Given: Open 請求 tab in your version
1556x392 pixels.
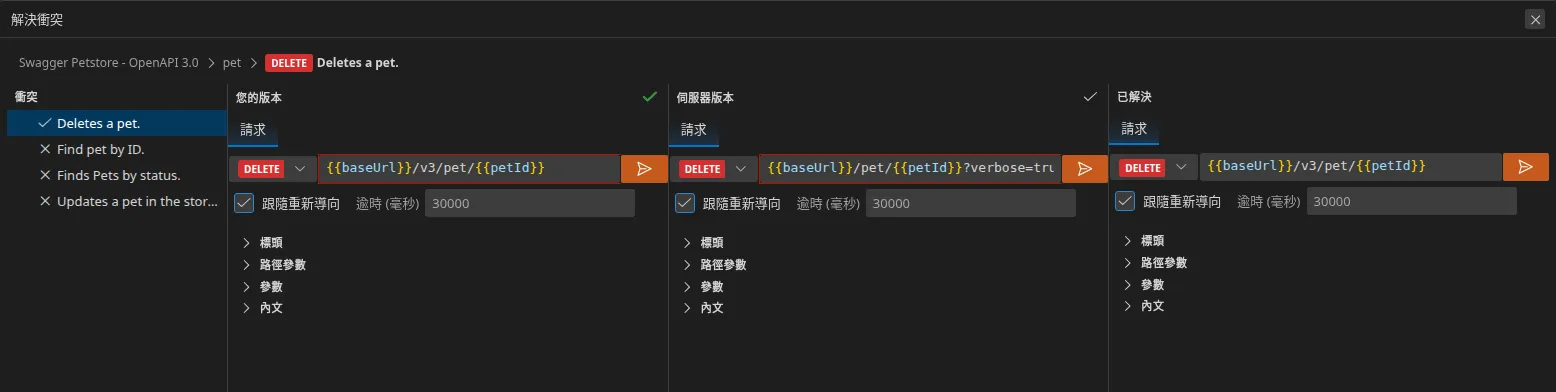Looking at the screenshot, I should click(253, 130).
